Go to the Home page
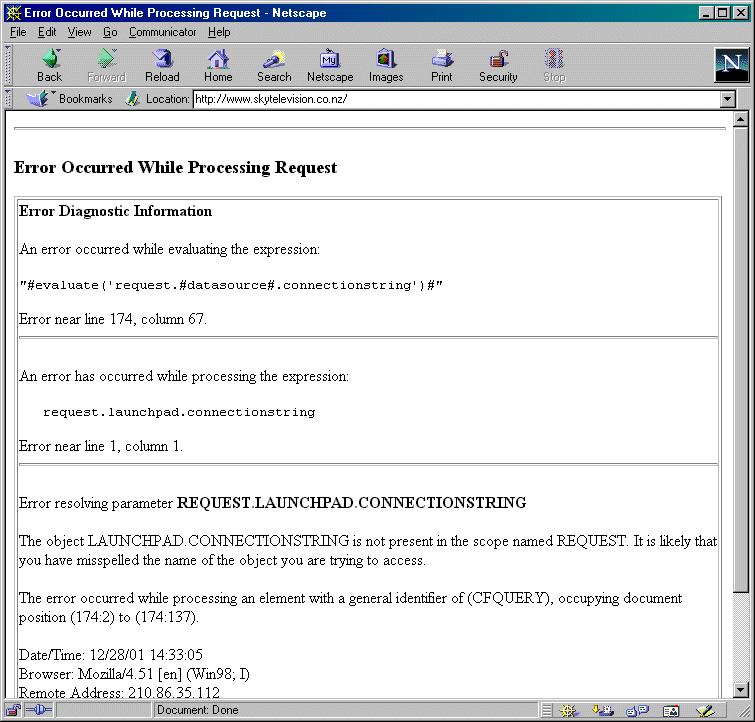 (218, 65)
